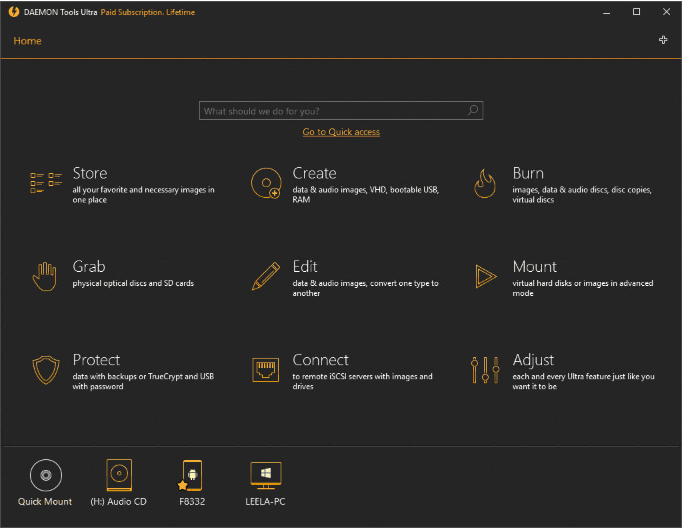Screen dimensions: 682x530
Task: Select the LEELA-PC computer icon
Action: (x=266, y=475)
